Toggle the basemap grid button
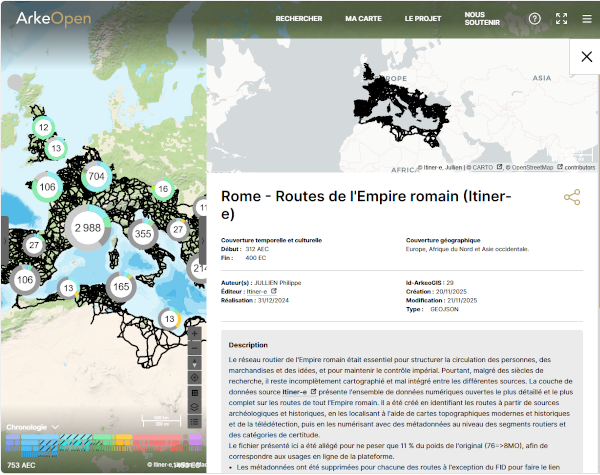Image resolution: width=600 pixels, height=475 pixels. point(195,393)
